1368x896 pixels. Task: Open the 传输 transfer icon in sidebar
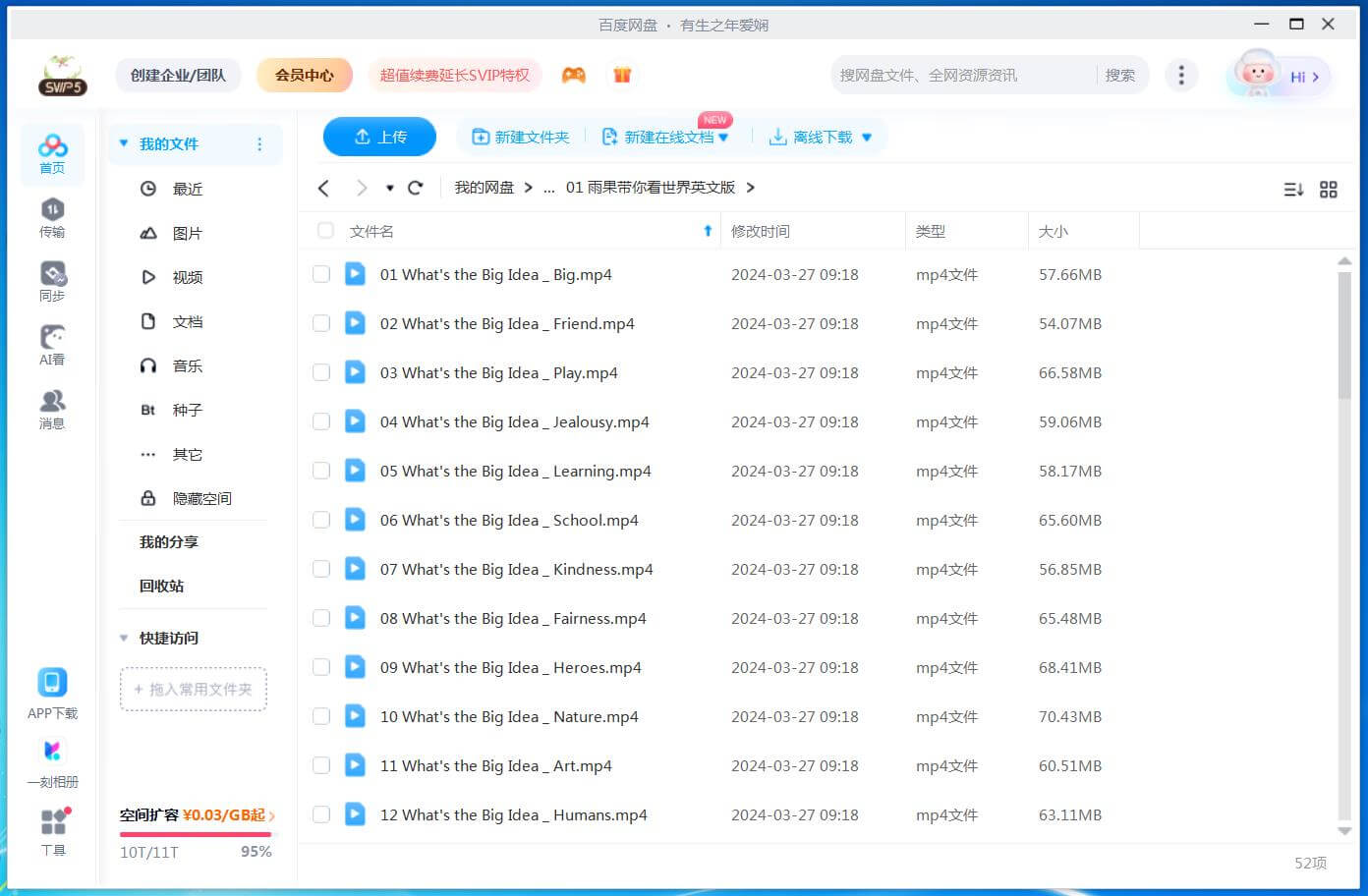pyautogui.click(x=52, y=217)
